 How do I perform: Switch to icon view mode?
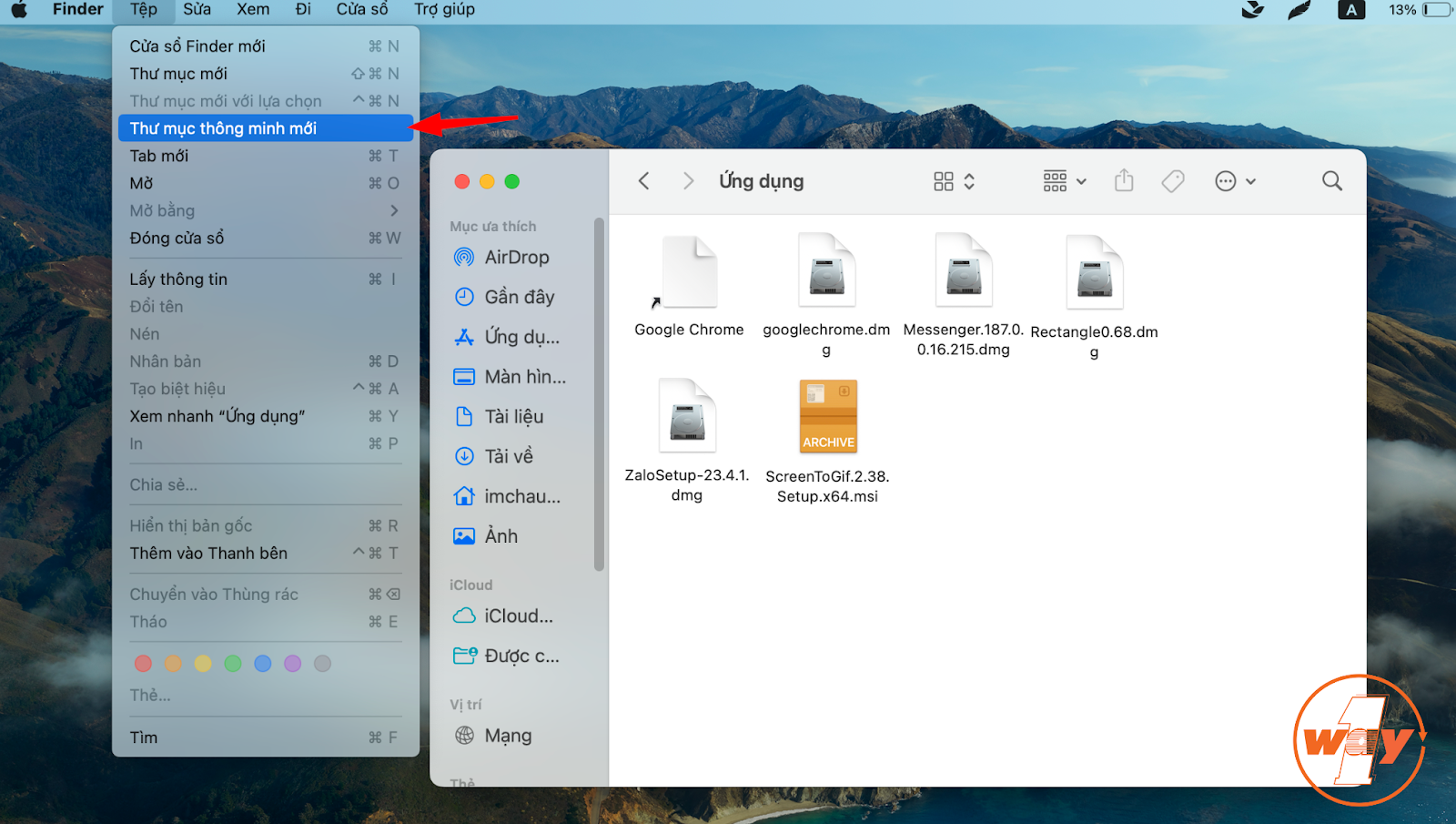[944, 181]
